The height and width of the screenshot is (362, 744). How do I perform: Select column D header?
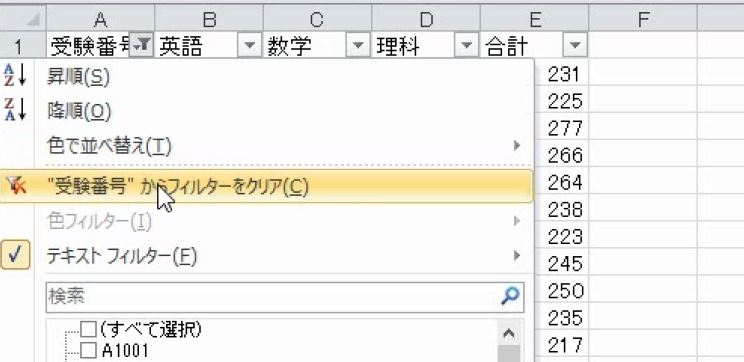426,19
